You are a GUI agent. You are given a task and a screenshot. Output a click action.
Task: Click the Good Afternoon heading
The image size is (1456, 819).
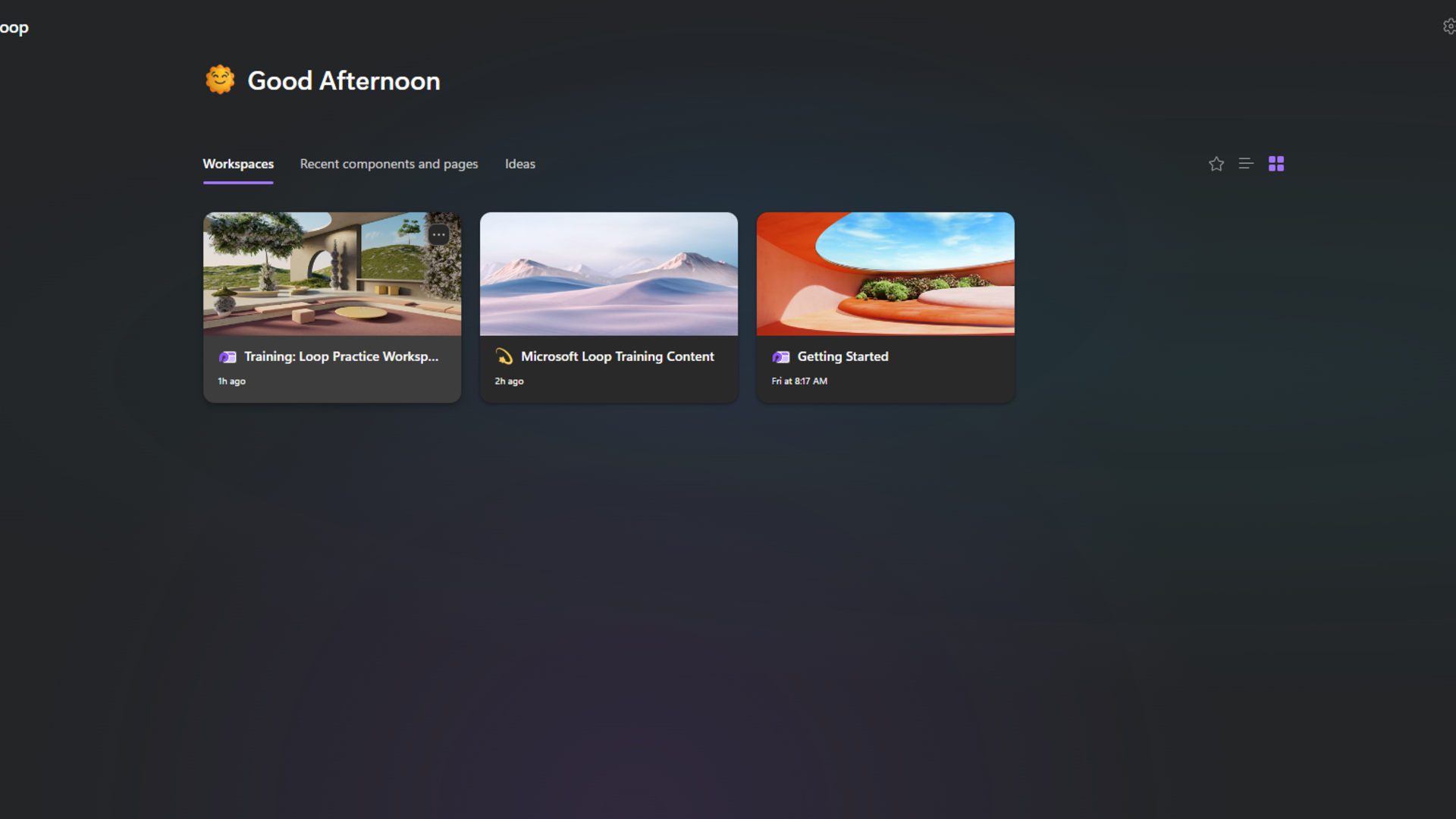point(344,81)
